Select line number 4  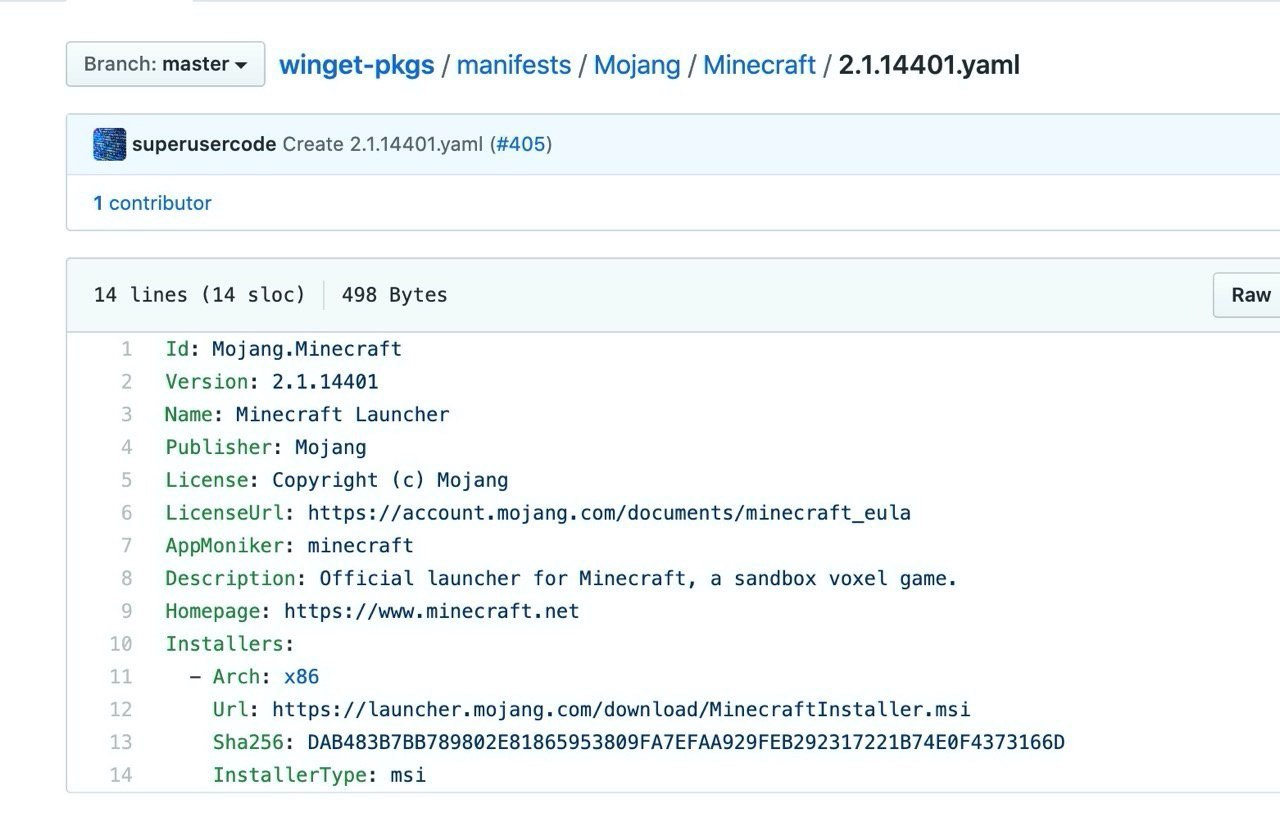127,447
